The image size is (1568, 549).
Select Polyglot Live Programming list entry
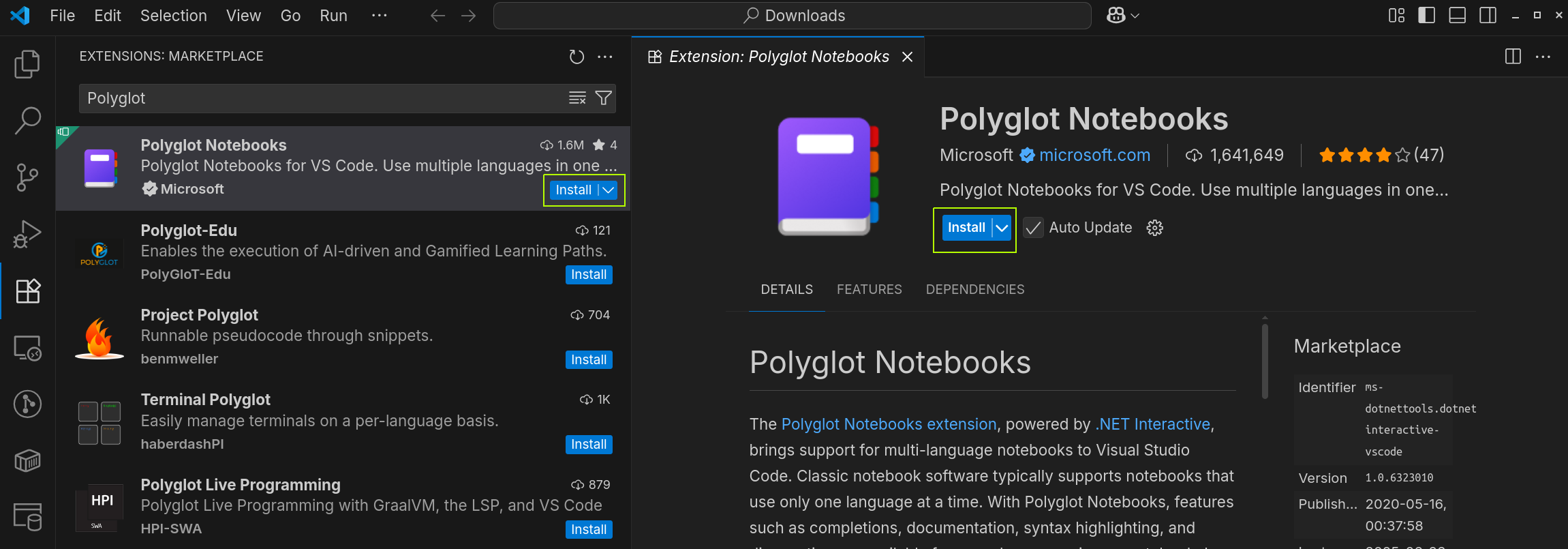tap(343, 507)
